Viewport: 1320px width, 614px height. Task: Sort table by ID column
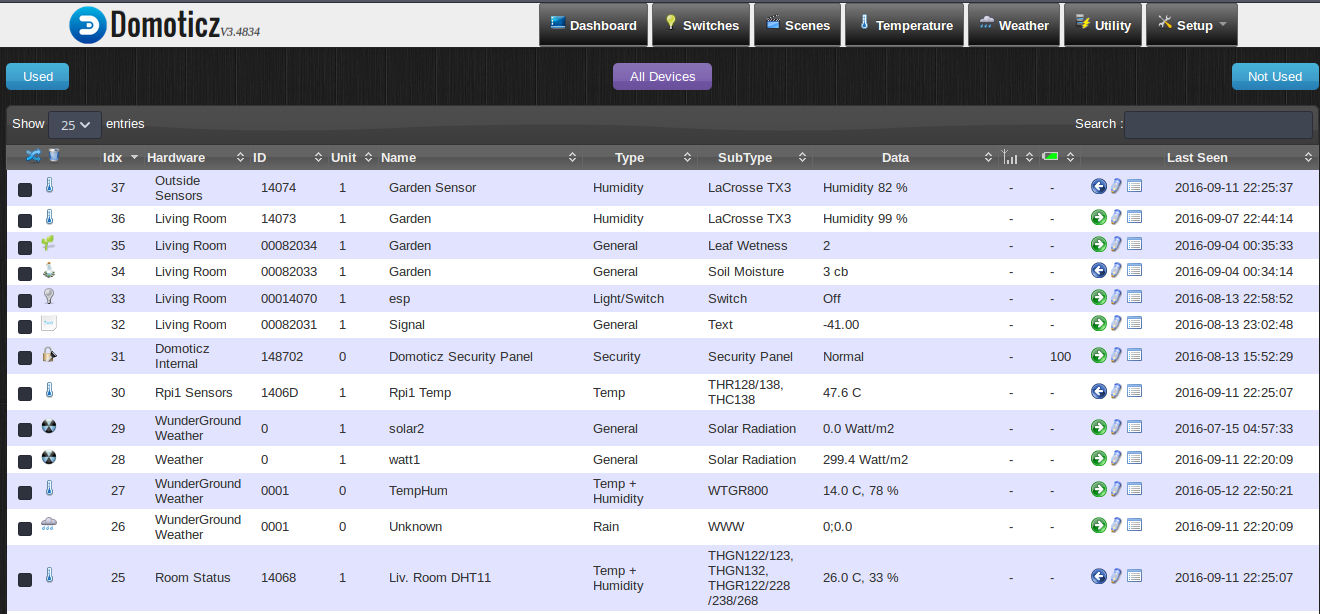288,157
